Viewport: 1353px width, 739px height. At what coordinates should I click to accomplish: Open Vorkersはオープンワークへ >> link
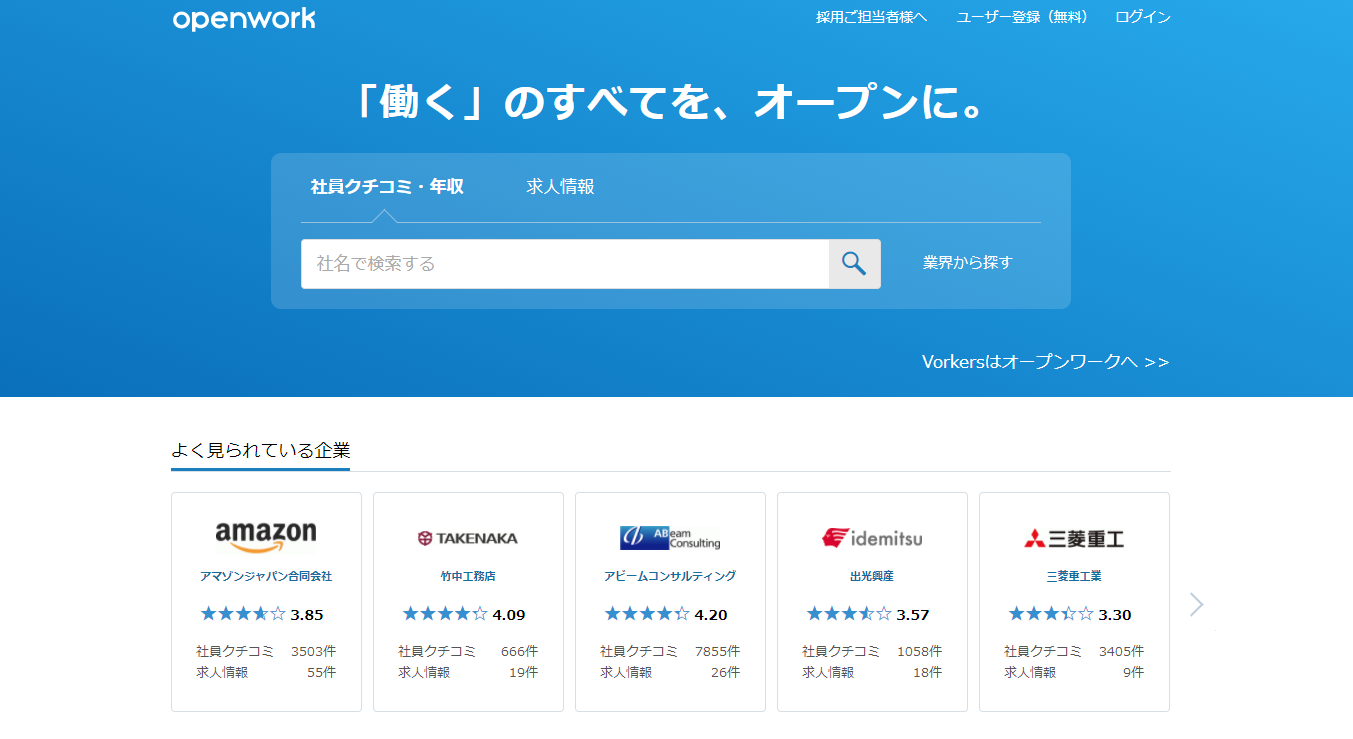(1045, 361)
